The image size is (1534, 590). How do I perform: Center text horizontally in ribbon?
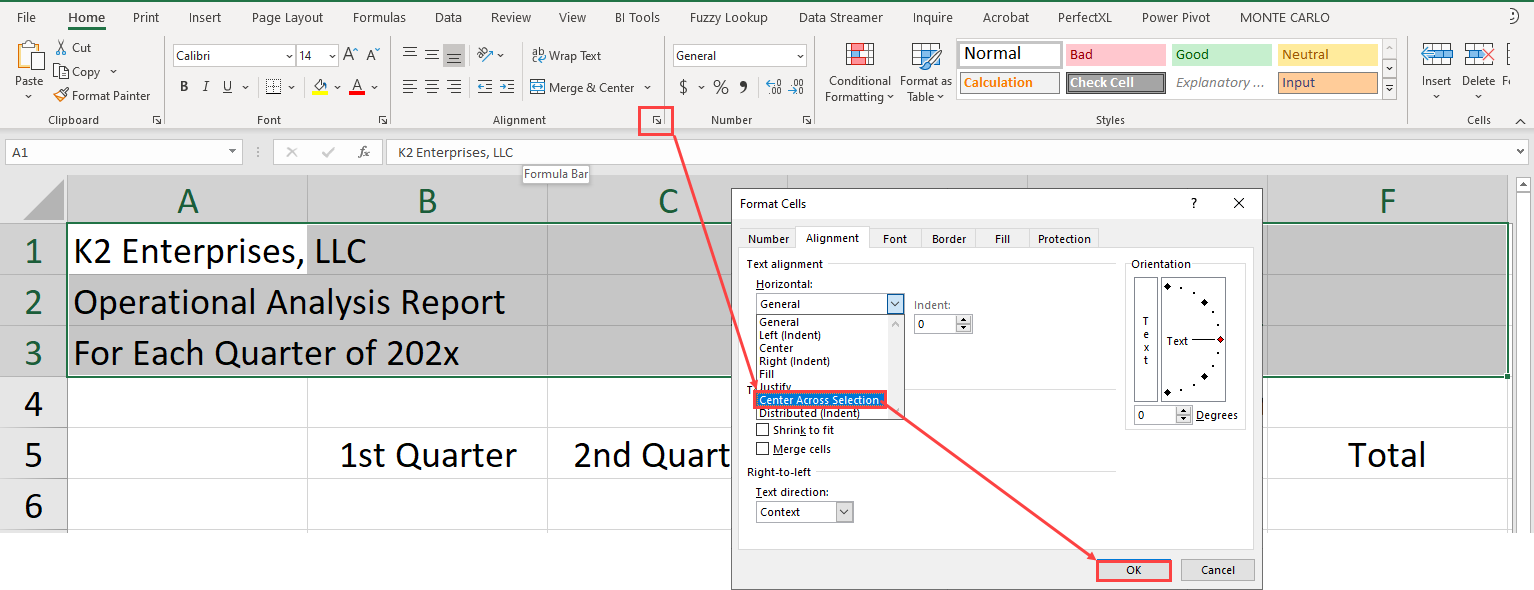coord(431,87)
